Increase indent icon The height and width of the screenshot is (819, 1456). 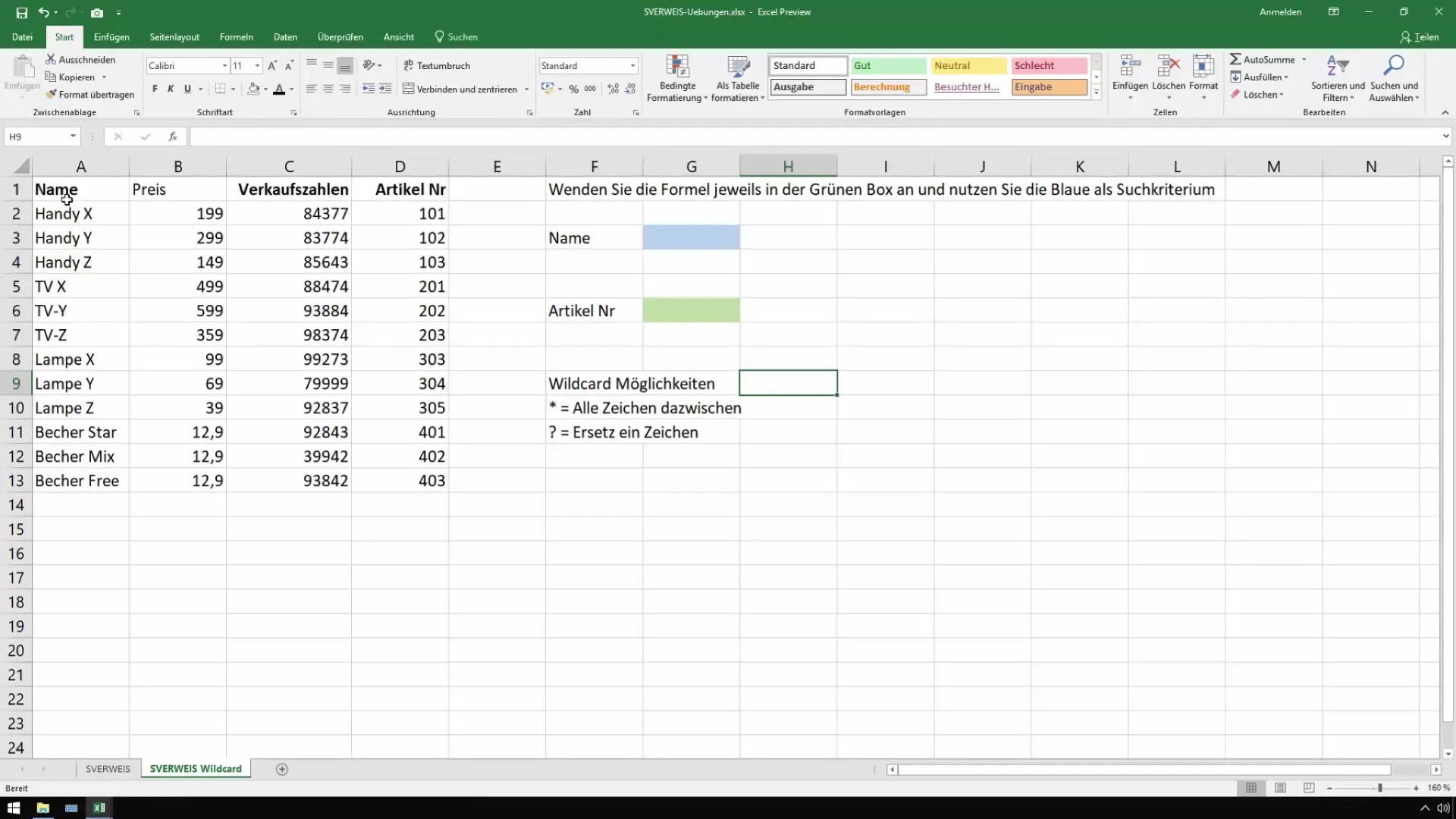point(385,89)
